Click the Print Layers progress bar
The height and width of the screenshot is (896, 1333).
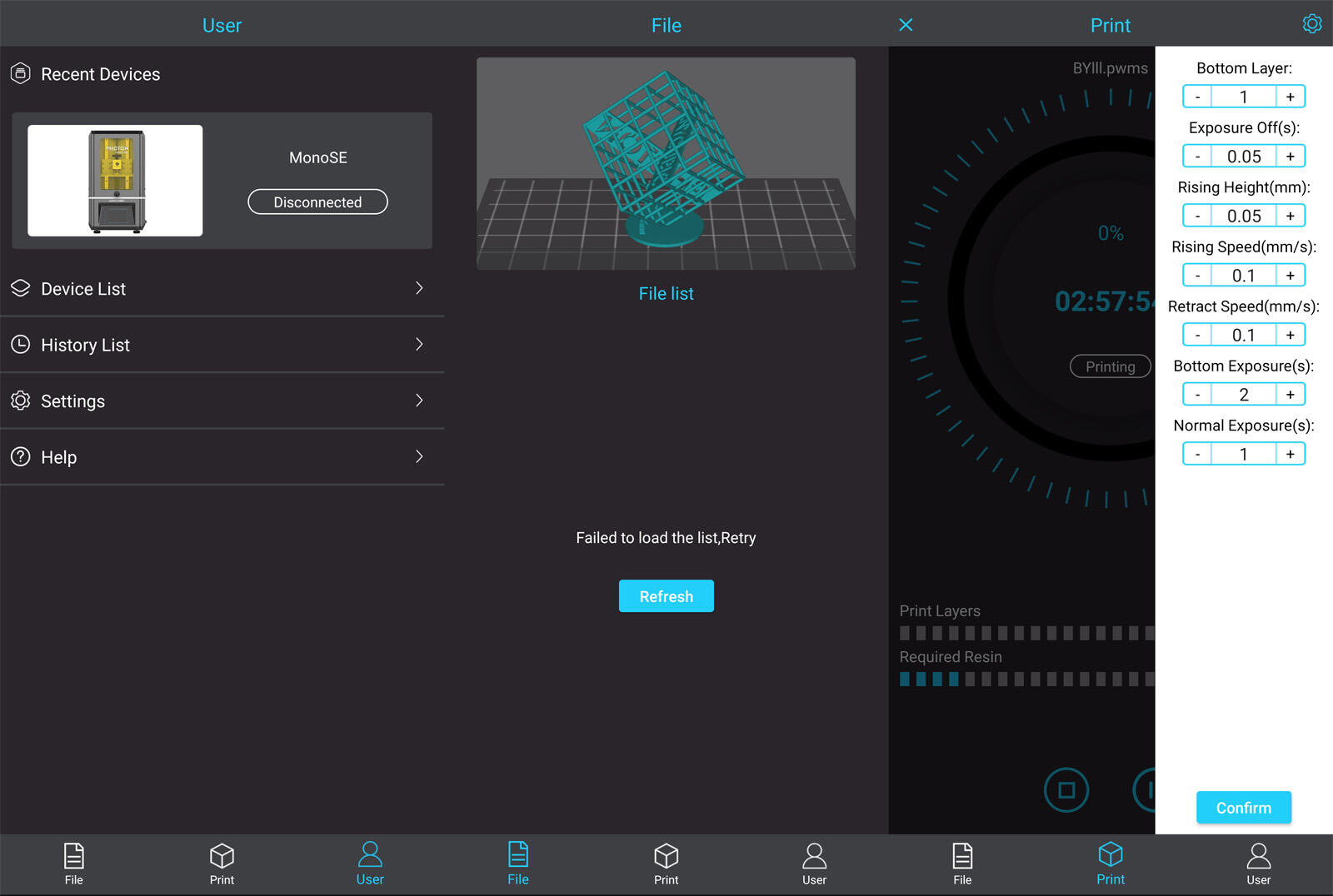[1026, 634]
